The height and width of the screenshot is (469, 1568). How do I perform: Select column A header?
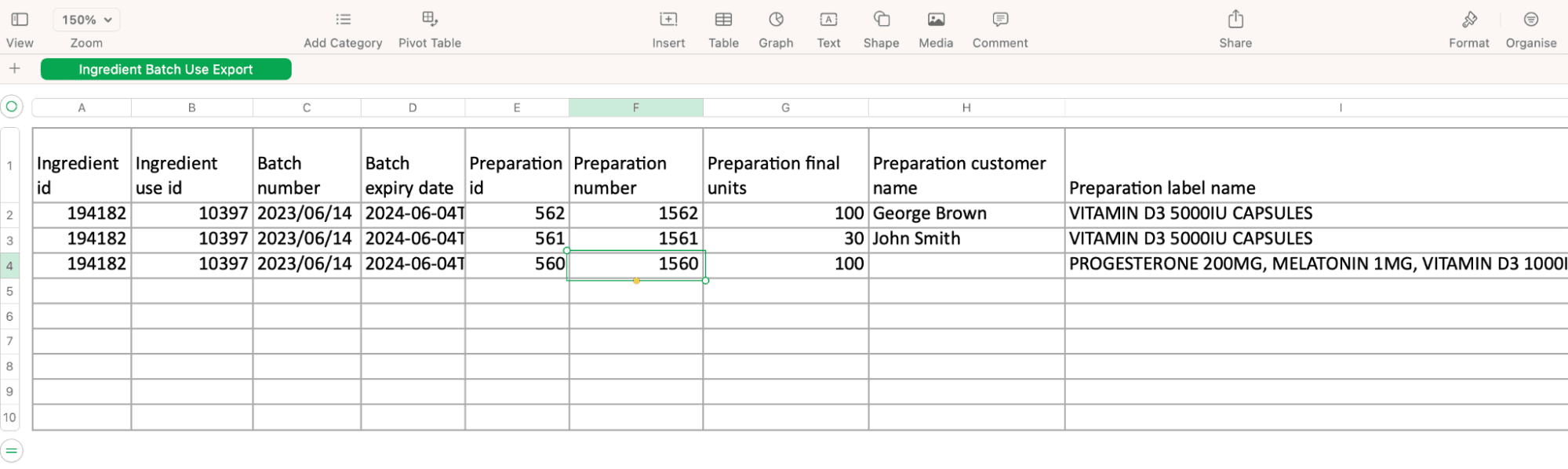click(x=82, y=107)
